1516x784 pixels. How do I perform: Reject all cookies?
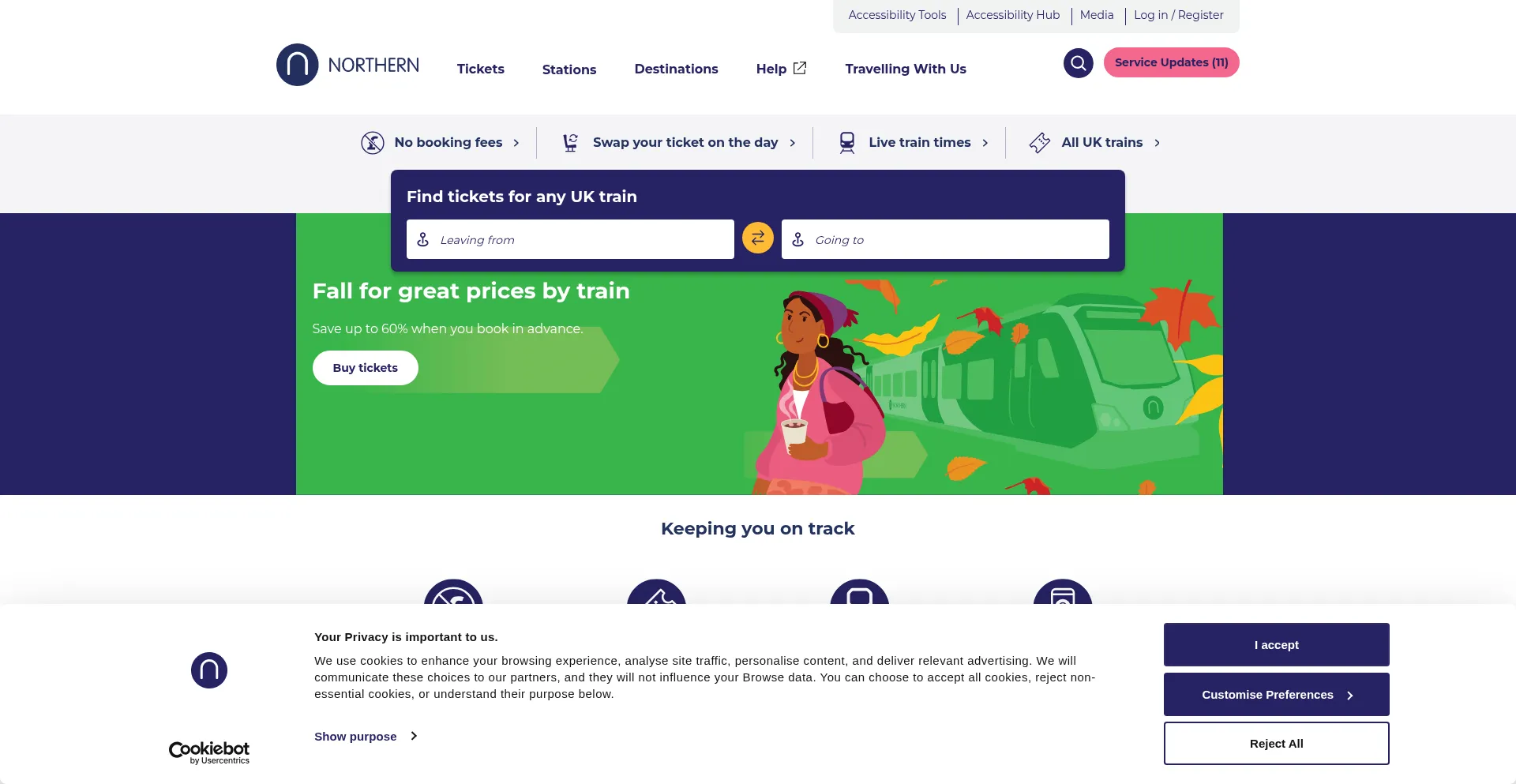click(1276, 744)
